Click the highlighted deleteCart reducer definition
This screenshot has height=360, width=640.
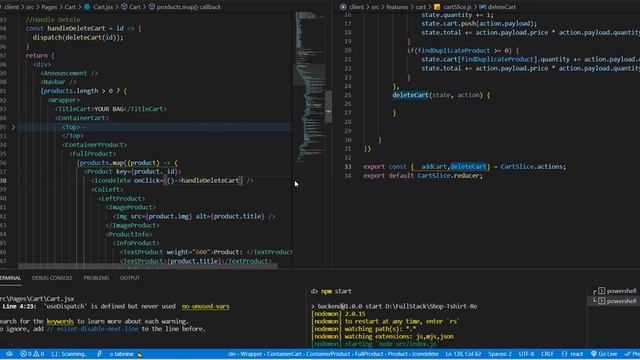pyautogui.click(x=410, y=95)
